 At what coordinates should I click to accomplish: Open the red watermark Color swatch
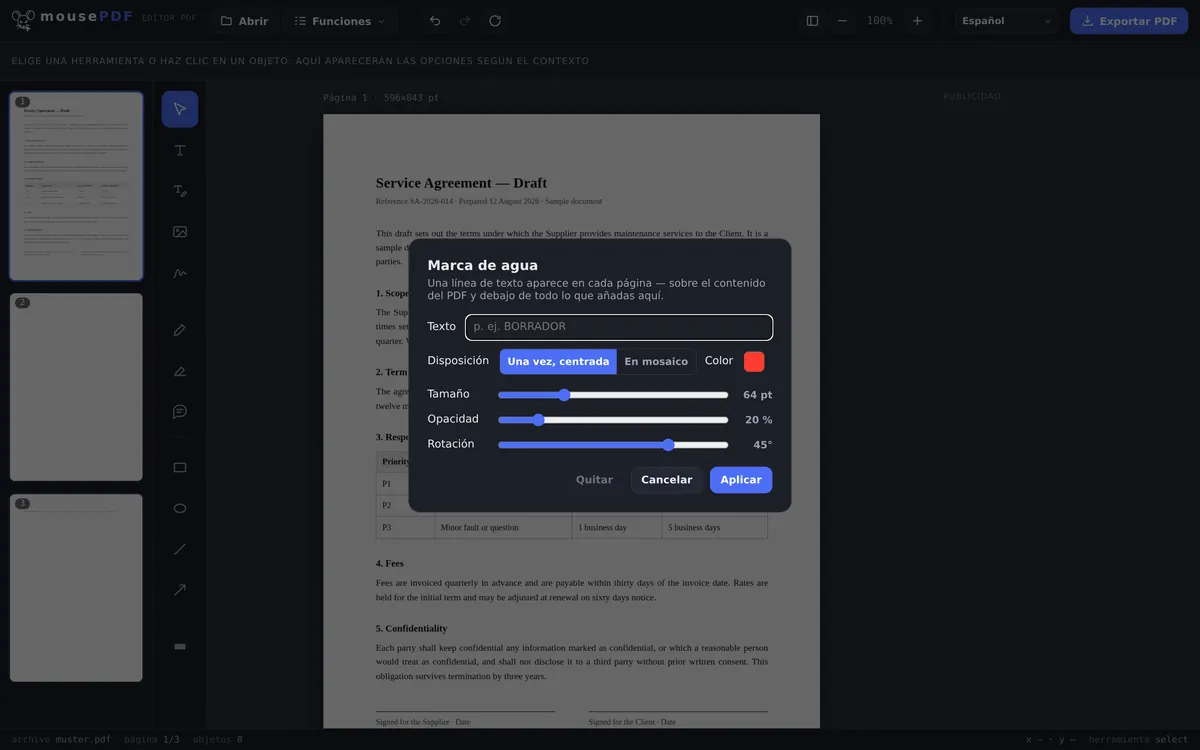tap(754, 361)
